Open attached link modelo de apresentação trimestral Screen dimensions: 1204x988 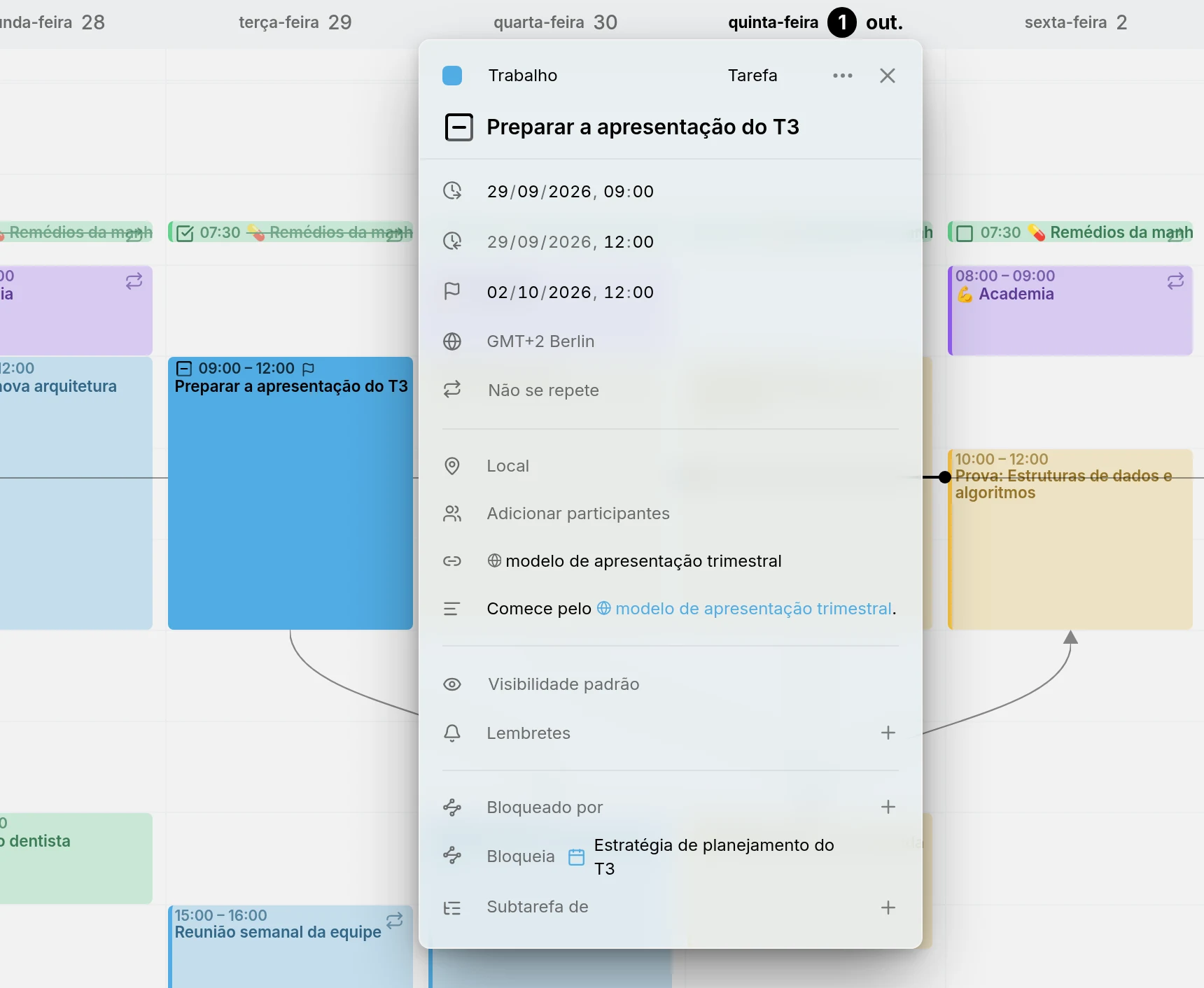click(x=634, y=561)
